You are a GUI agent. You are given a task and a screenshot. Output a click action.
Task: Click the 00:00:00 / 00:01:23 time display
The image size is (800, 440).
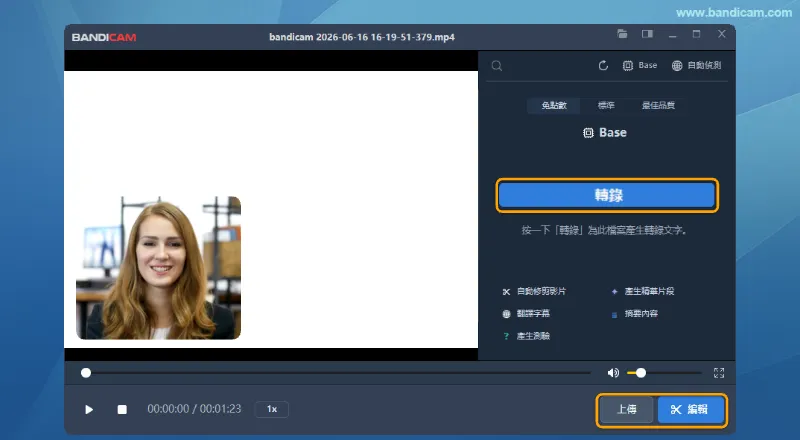194,409
